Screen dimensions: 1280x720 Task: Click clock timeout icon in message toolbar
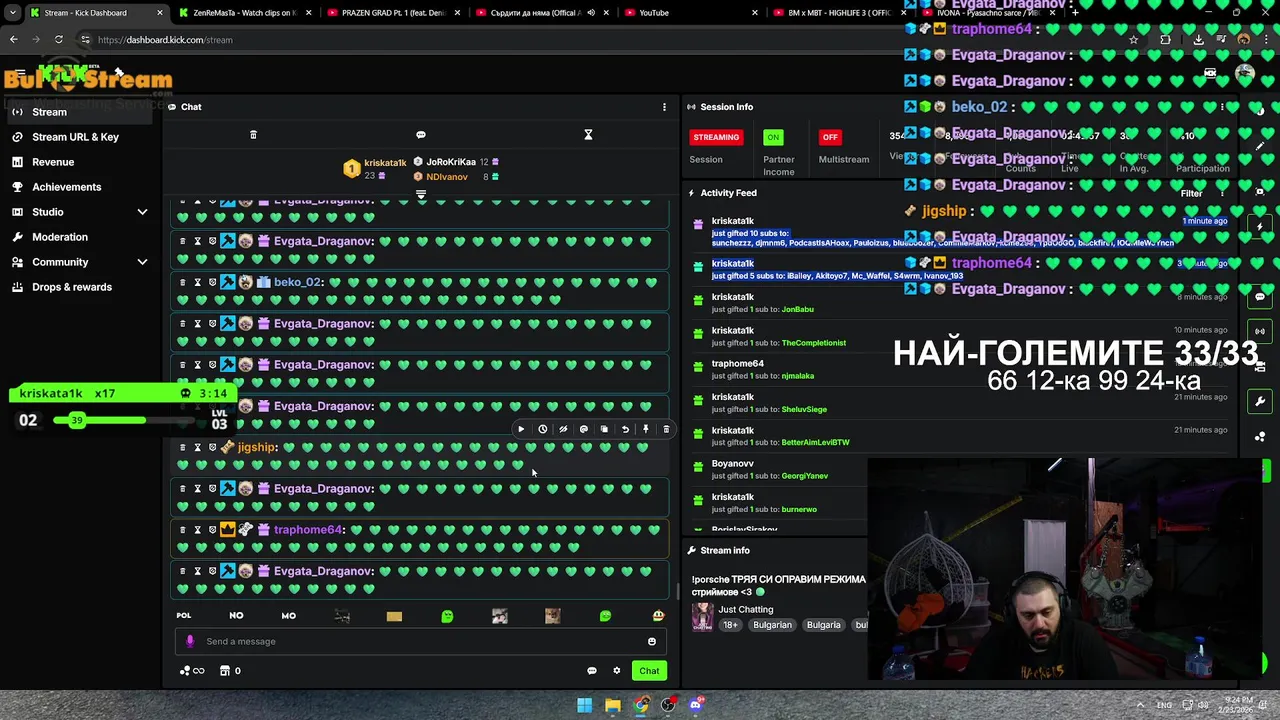(x=542, y=429)
